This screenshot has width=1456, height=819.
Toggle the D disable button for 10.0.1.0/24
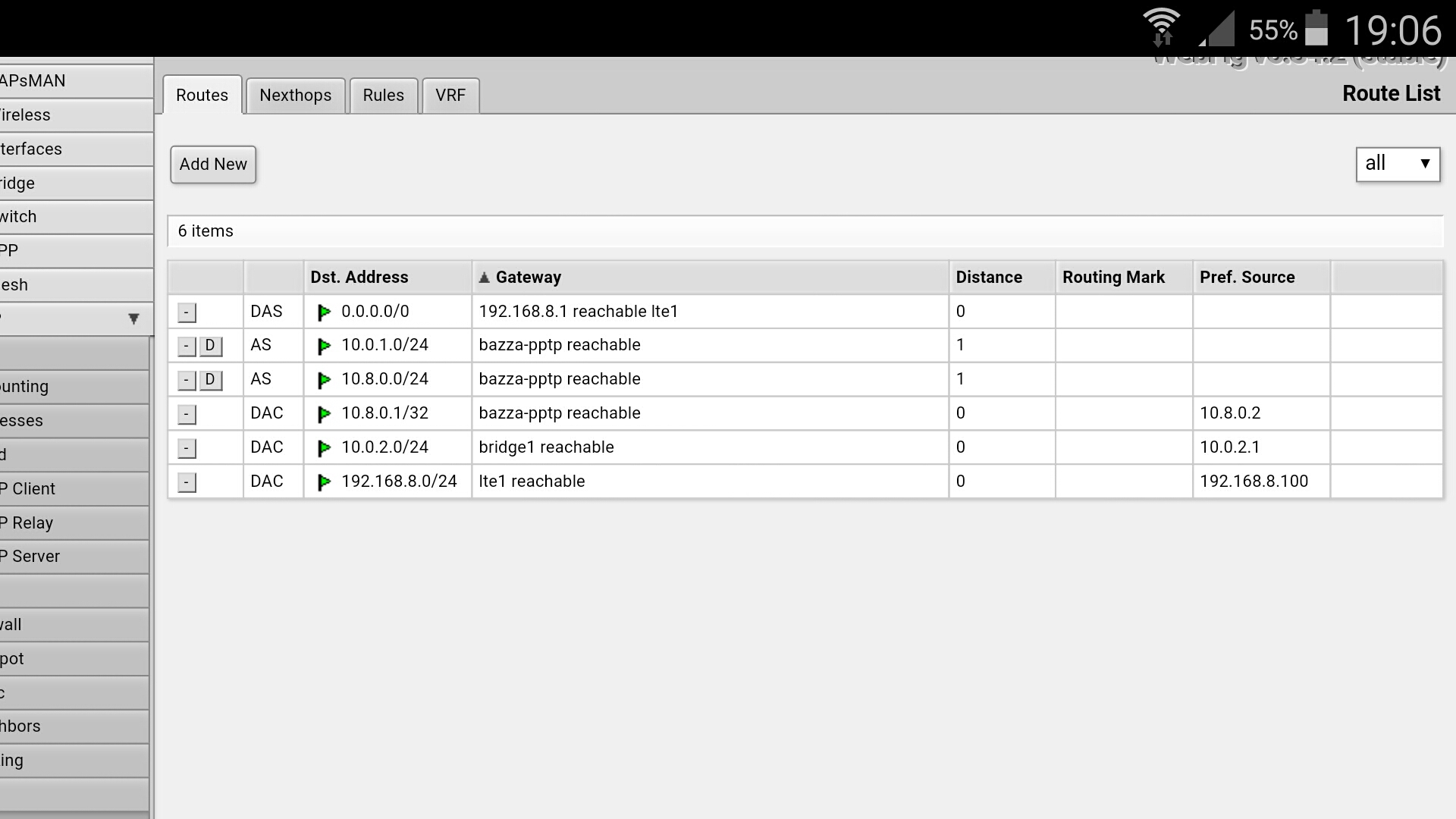pos(211,346)
